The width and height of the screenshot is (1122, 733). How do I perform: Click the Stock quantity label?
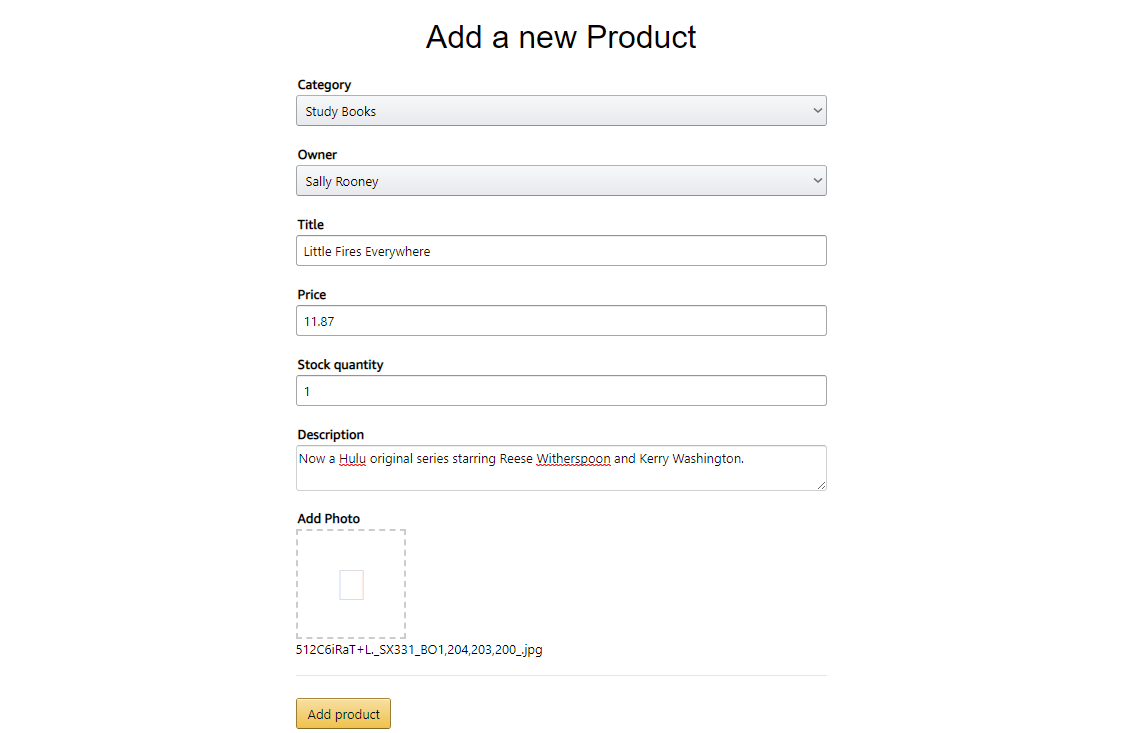(x=341, y=364)
